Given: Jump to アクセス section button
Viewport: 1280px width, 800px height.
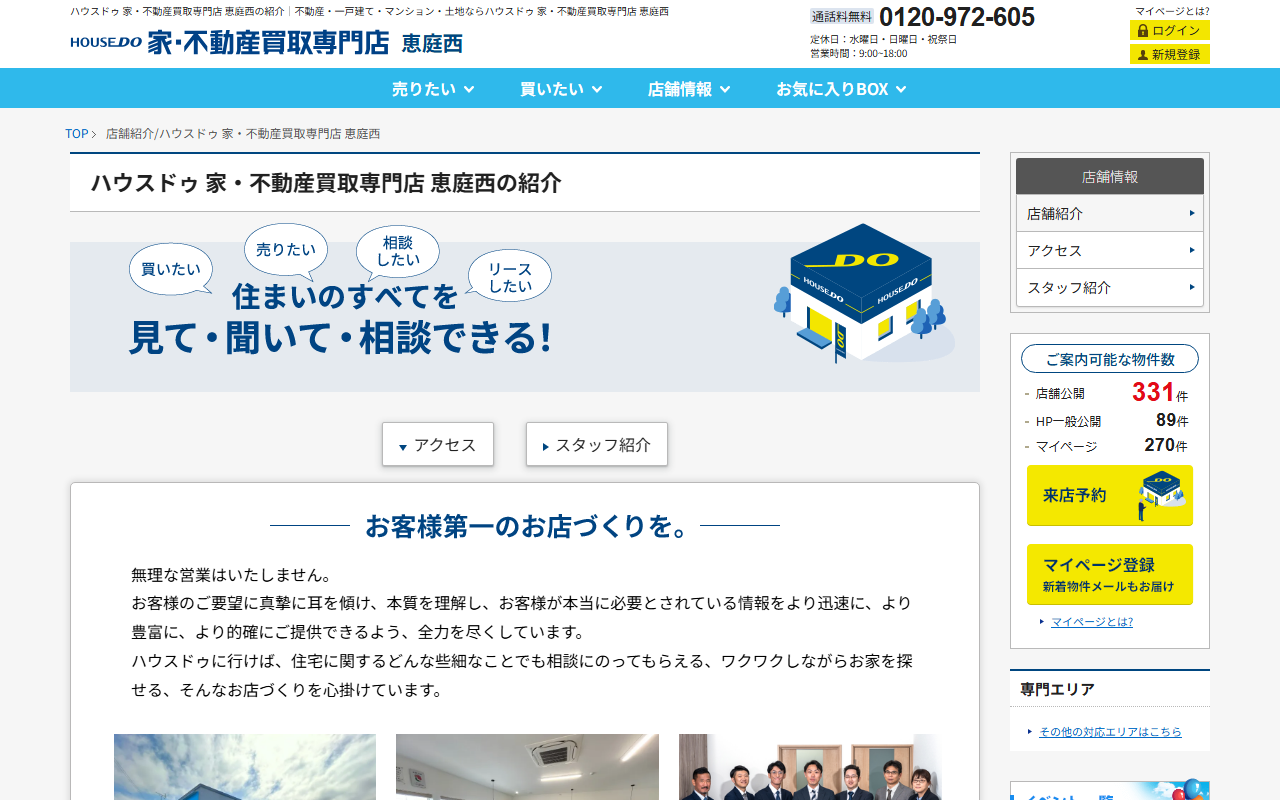Looking at the screenshot, I should click(438, 444).
